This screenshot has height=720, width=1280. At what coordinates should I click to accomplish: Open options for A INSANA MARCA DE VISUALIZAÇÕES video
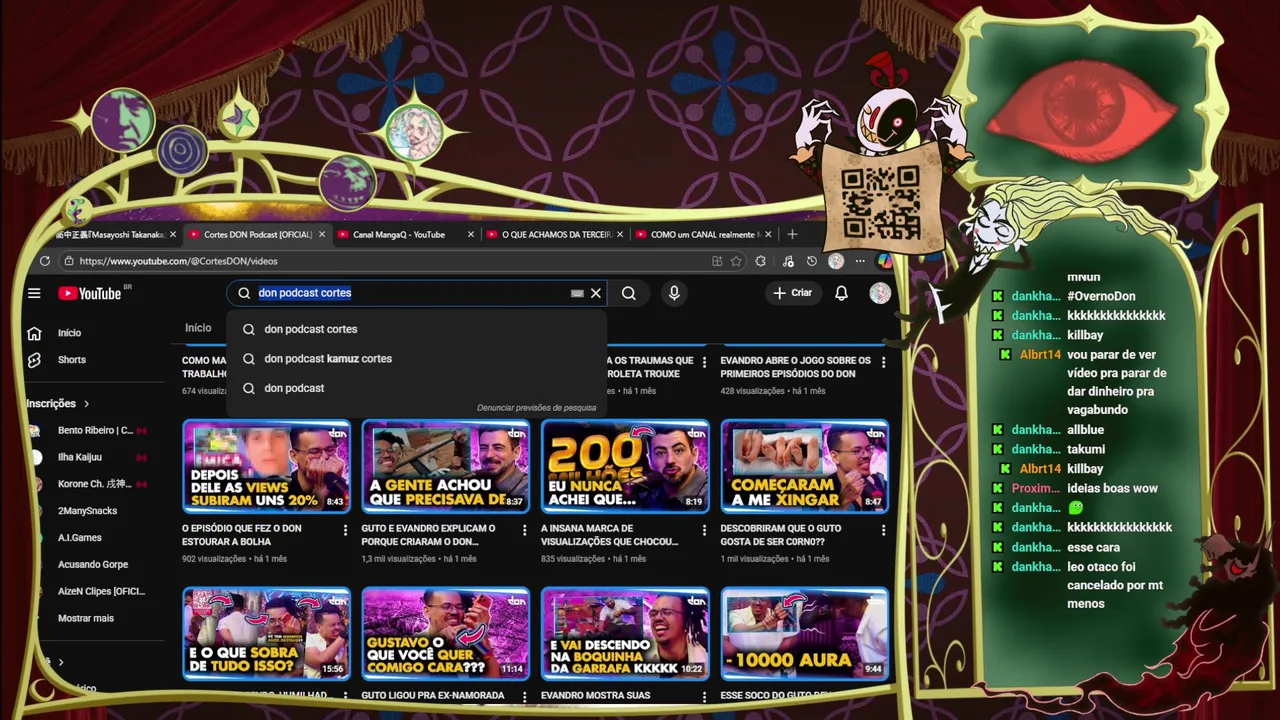pyautogui.click(x=705, y=530)
